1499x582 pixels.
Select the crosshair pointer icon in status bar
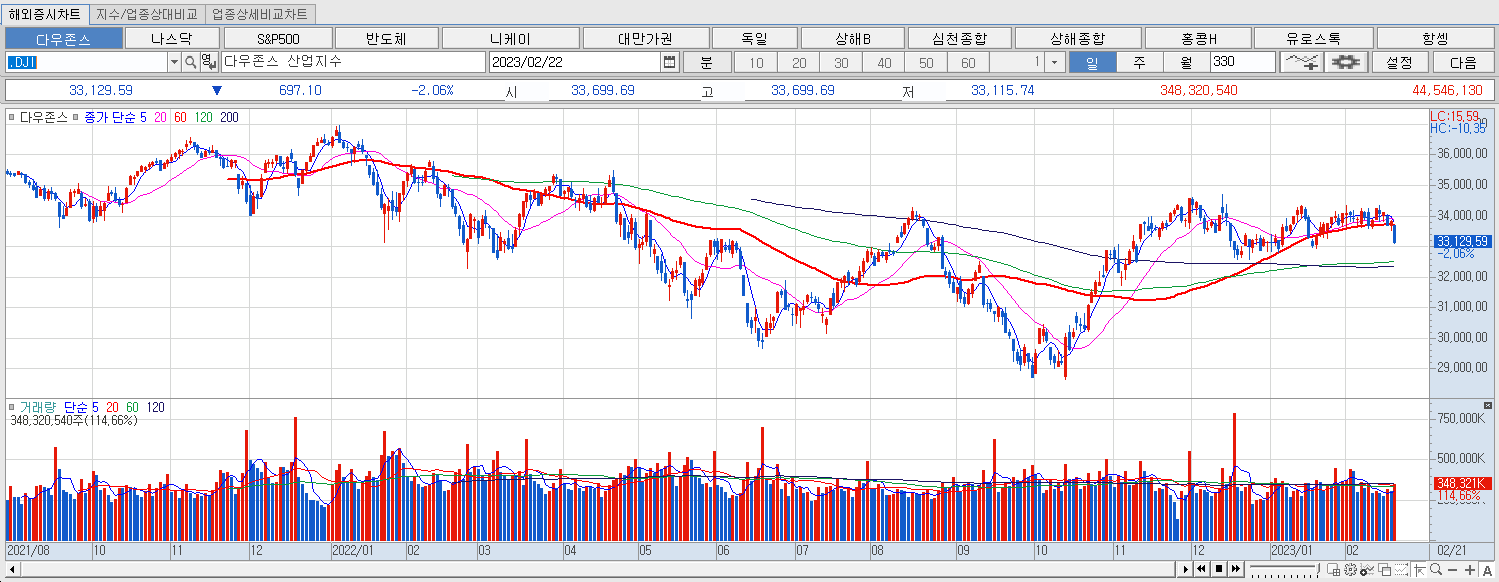pyautogui.click(x=1420, y=570)
